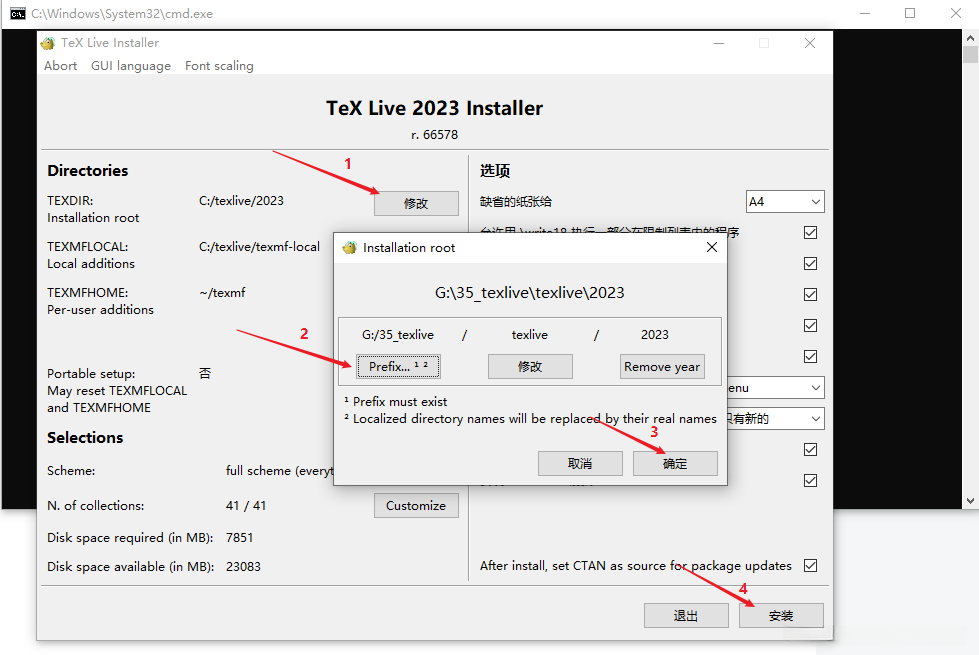Image resolution: width=979 pixels, height=655 pixels.
Task: Open the Font scaling menu
Action: 219,66
